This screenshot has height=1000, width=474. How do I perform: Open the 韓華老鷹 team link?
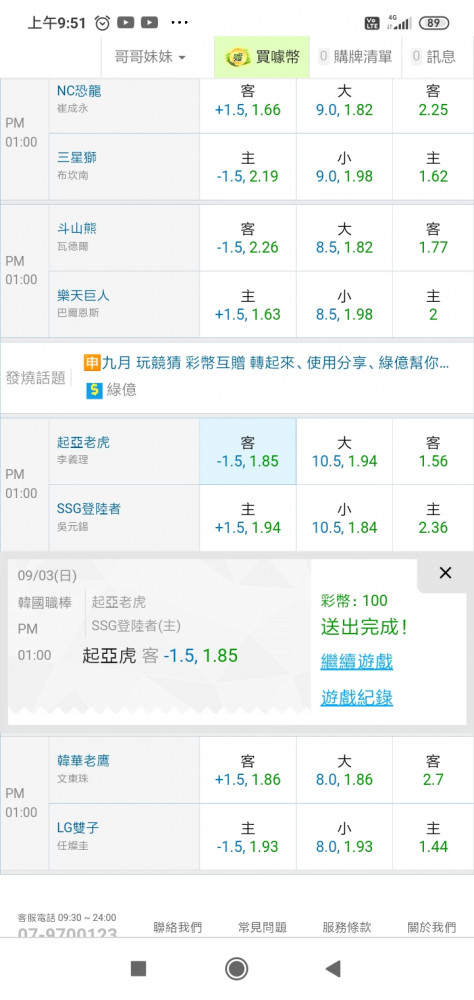84,760
